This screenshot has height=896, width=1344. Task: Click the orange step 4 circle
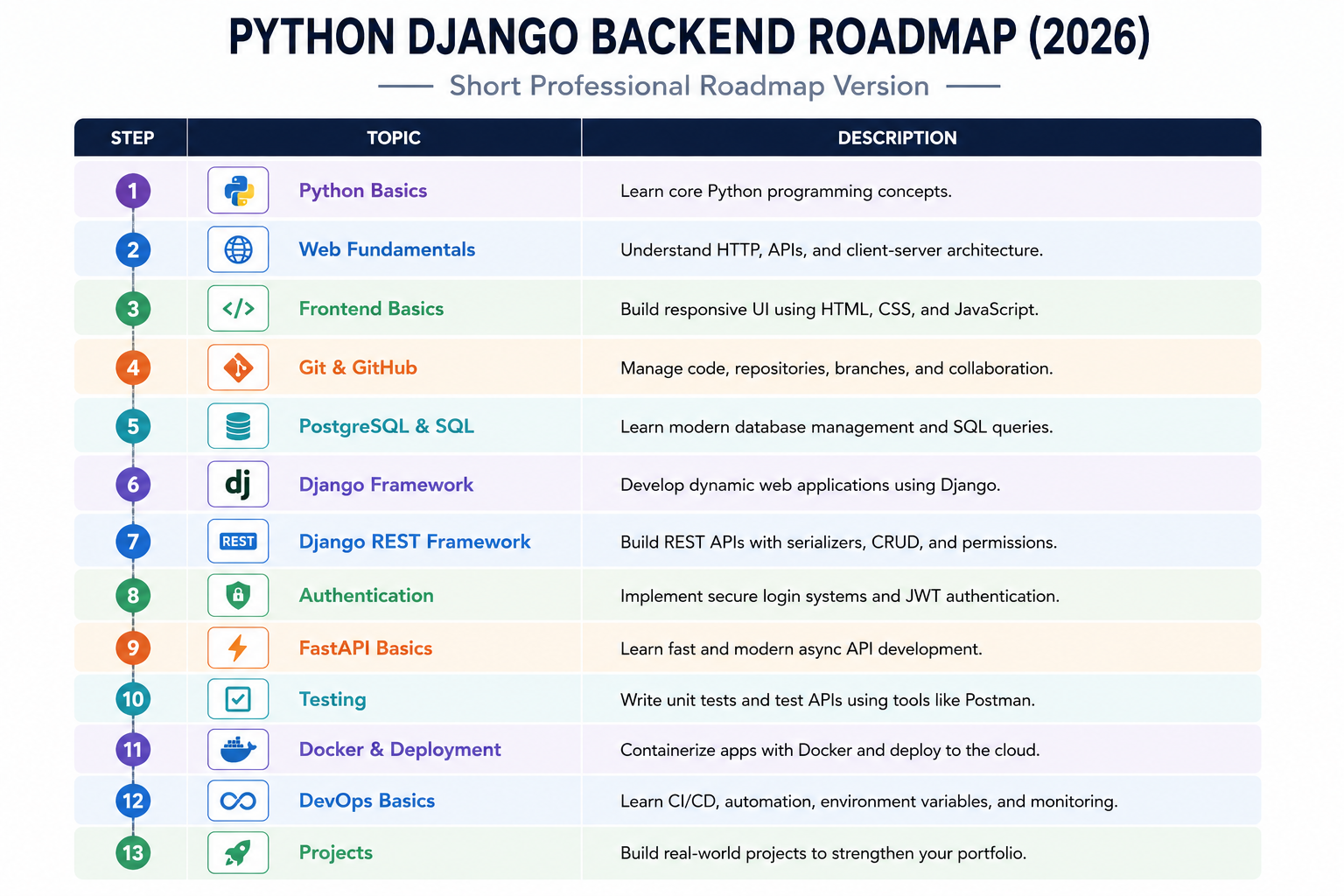133,367
